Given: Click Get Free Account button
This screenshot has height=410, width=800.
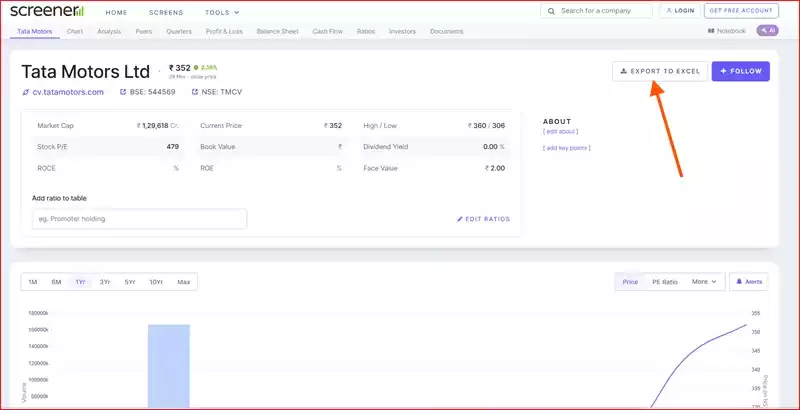Looking at the screenshot, I should (741, 11).
